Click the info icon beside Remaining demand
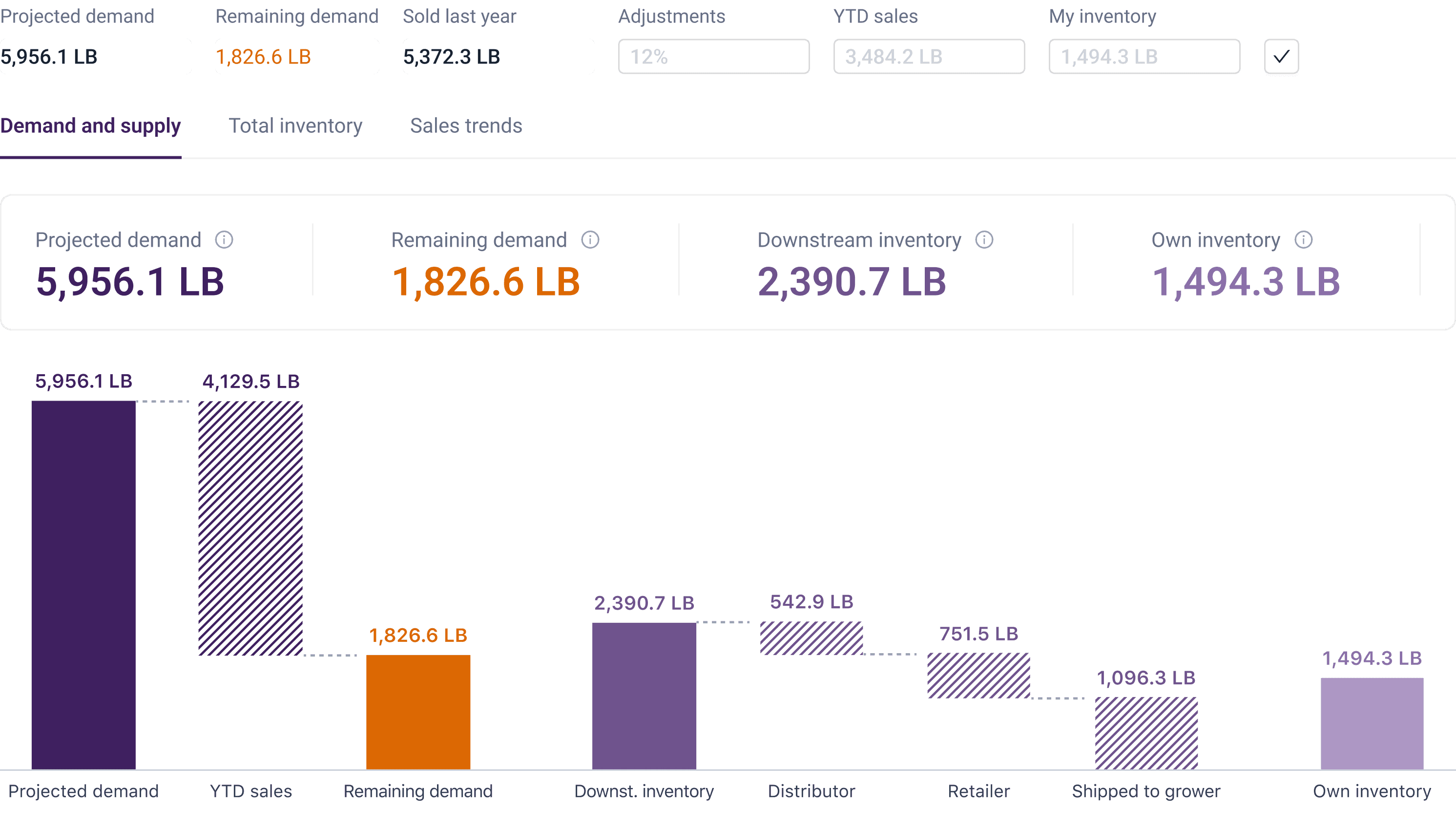 click(590, 240)
